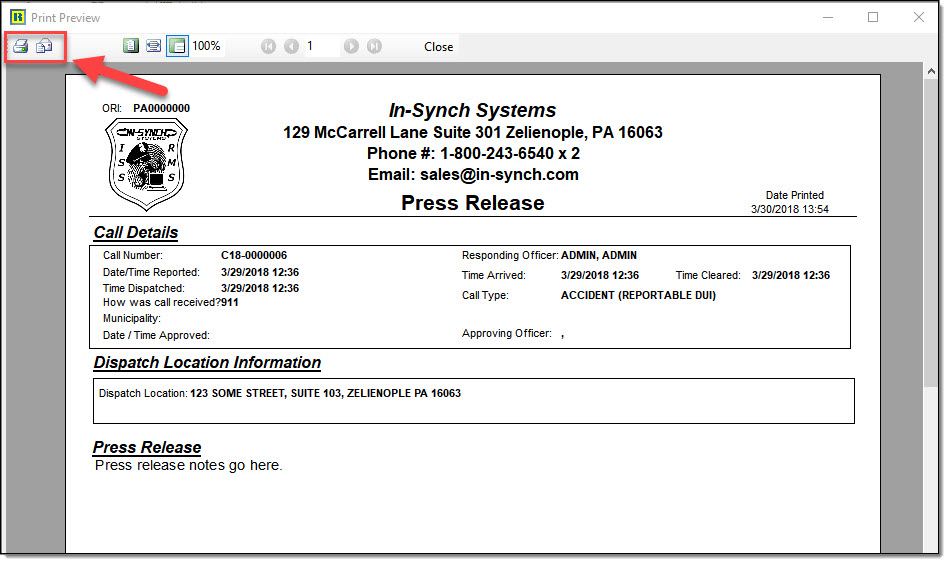Screen dimensions: 948x563
Task: Select the whole page view icon
Action: click(131, 46)
